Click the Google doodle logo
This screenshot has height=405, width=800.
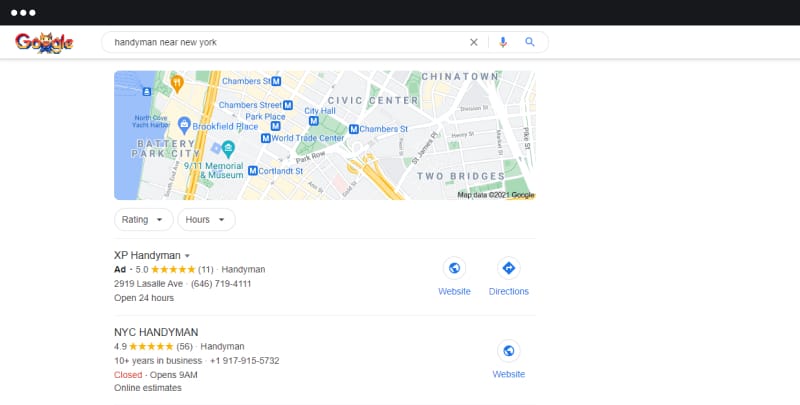pyautogui.click(x=44, y=43)
